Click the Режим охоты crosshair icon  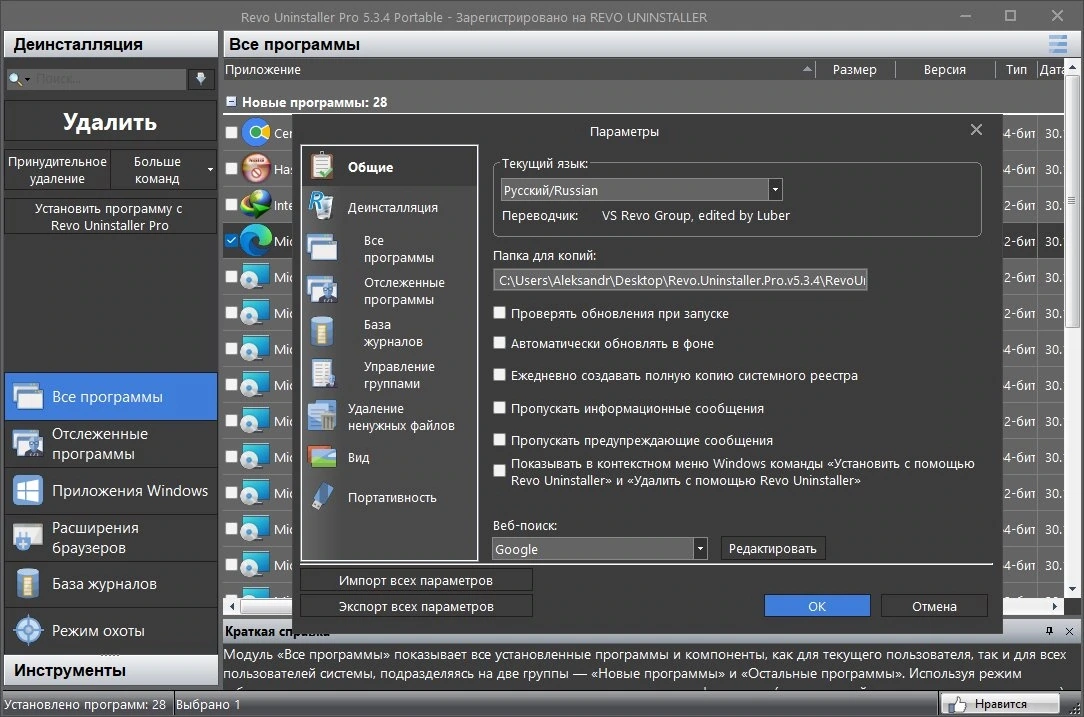28,630
